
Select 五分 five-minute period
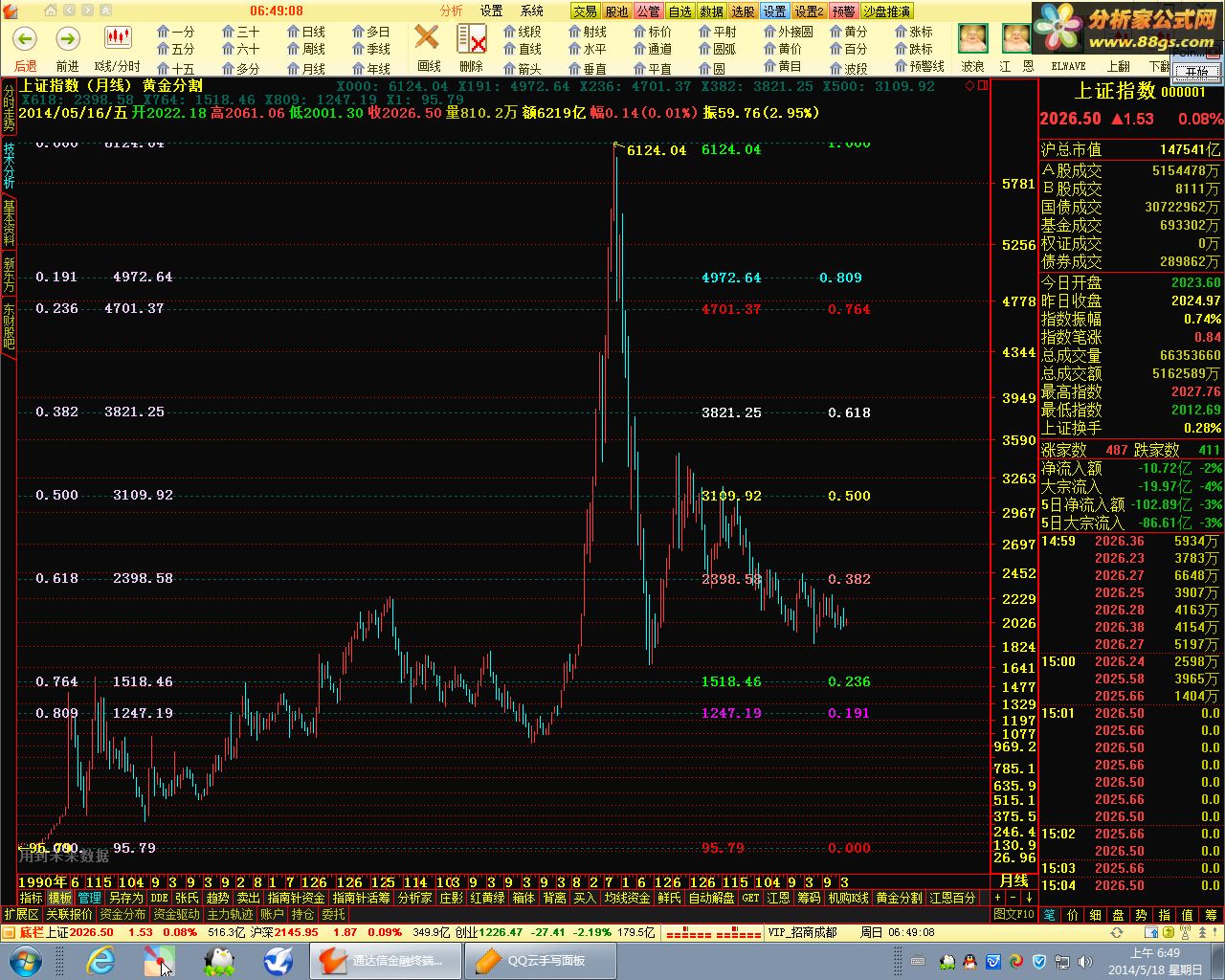pos(175,49)
